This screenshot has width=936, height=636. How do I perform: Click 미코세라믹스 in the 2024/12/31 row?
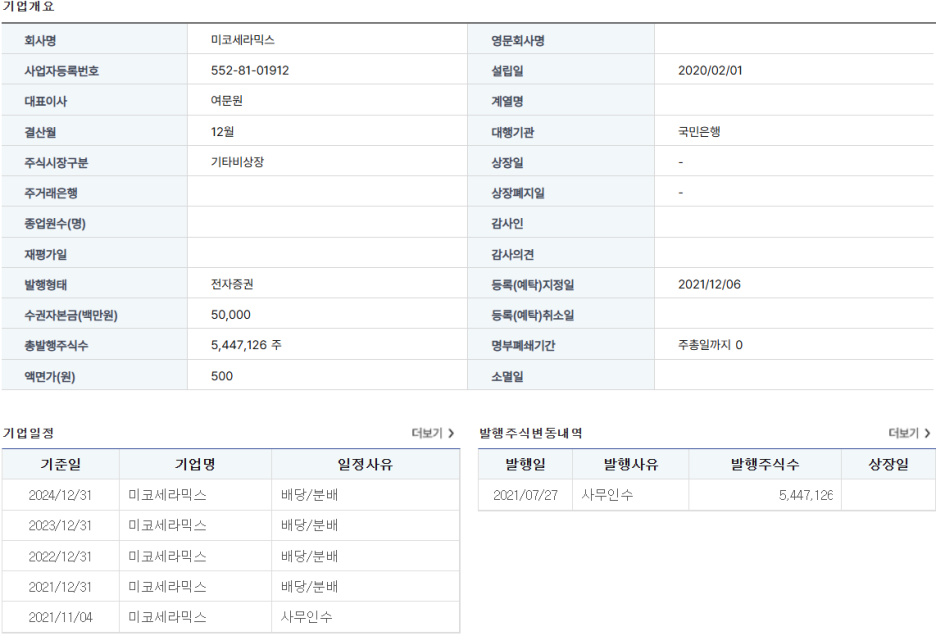coord(167,495)
